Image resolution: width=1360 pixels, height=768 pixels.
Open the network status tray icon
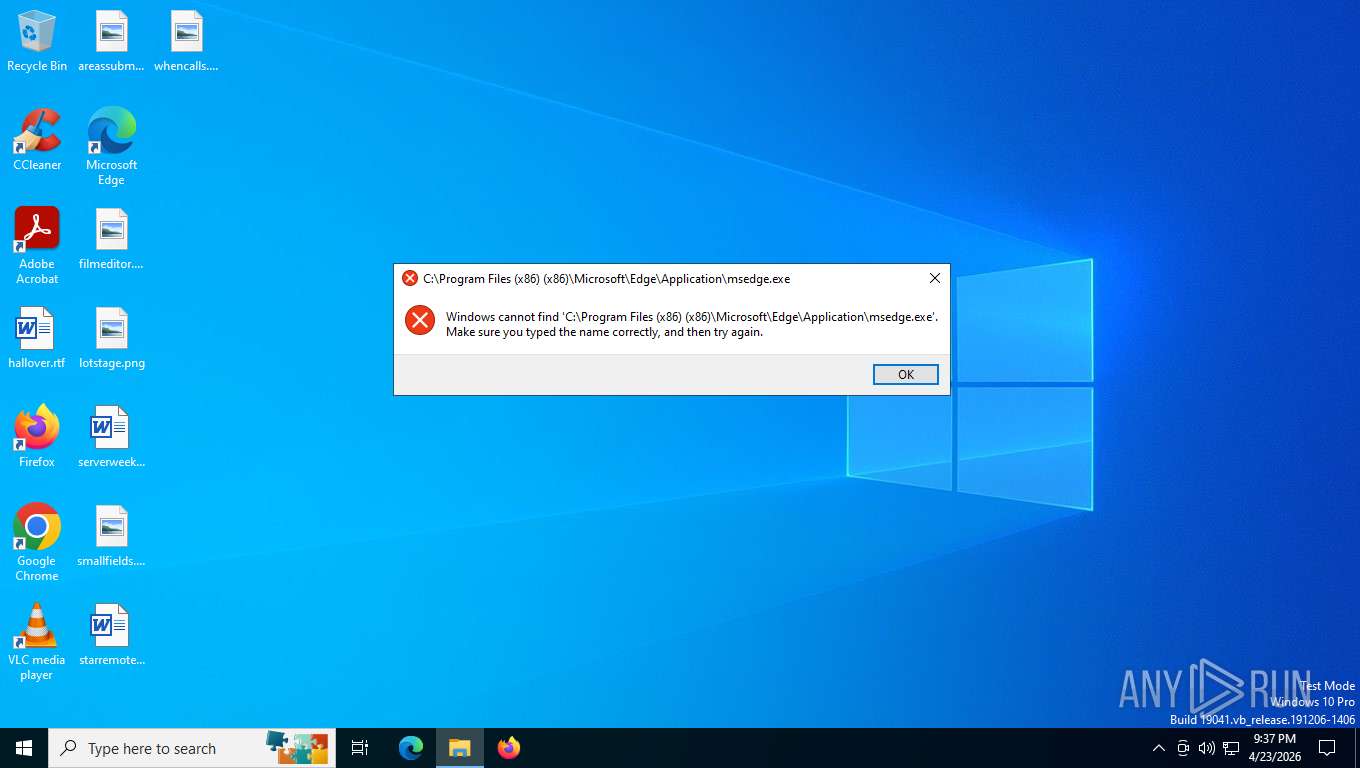(1231, 748)
